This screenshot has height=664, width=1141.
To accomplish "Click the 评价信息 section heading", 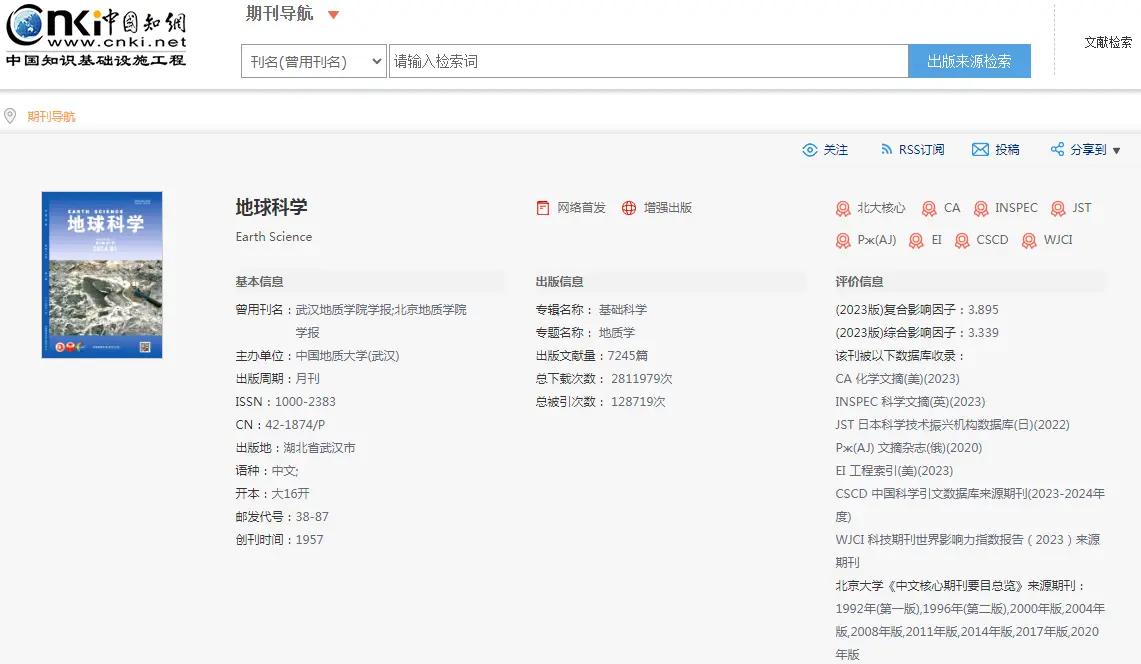I will 859,282.
